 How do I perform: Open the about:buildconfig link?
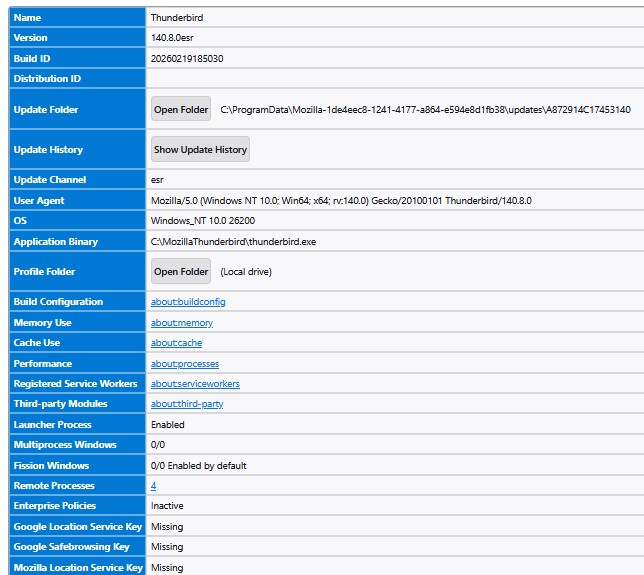188,302
